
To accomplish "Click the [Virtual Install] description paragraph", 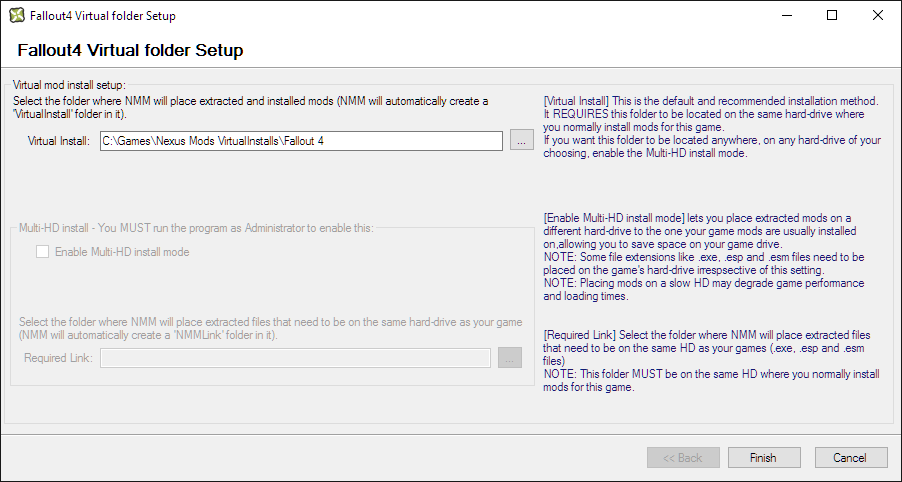I will (712, 127).
